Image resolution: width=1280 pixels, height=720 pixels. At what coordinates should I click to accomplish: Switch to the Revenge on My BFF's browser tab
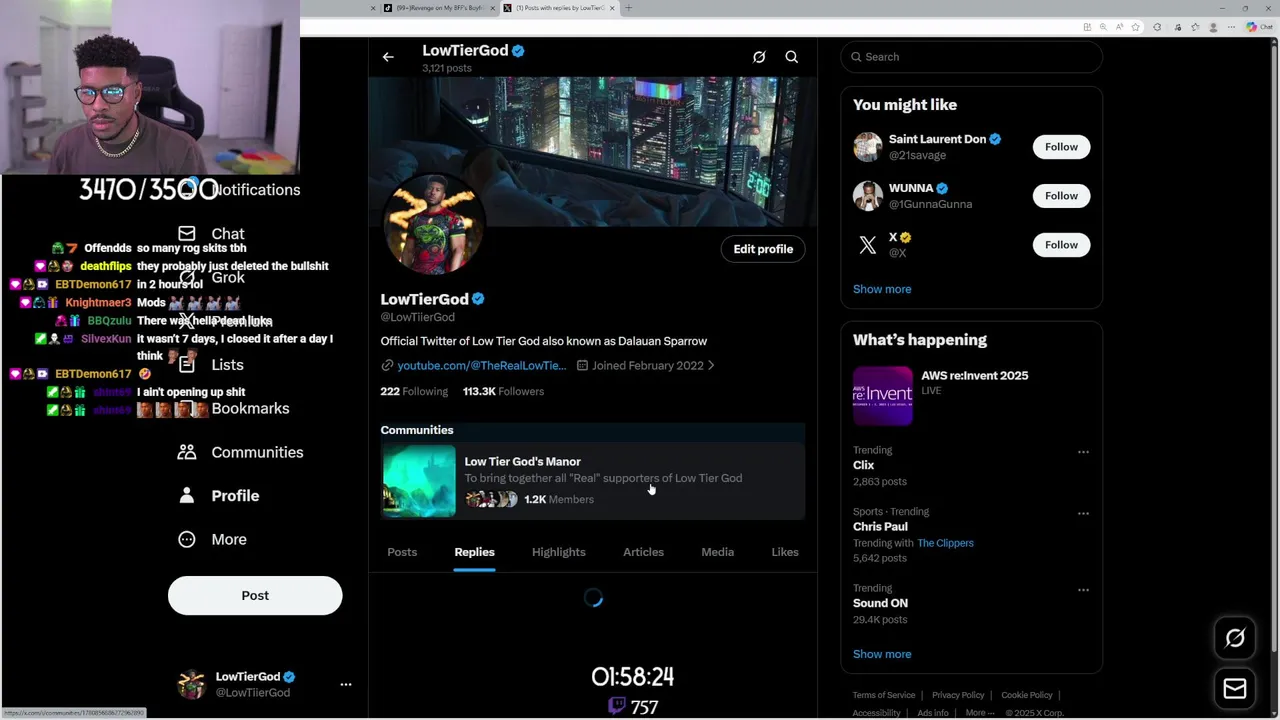(x=440, y=8)
